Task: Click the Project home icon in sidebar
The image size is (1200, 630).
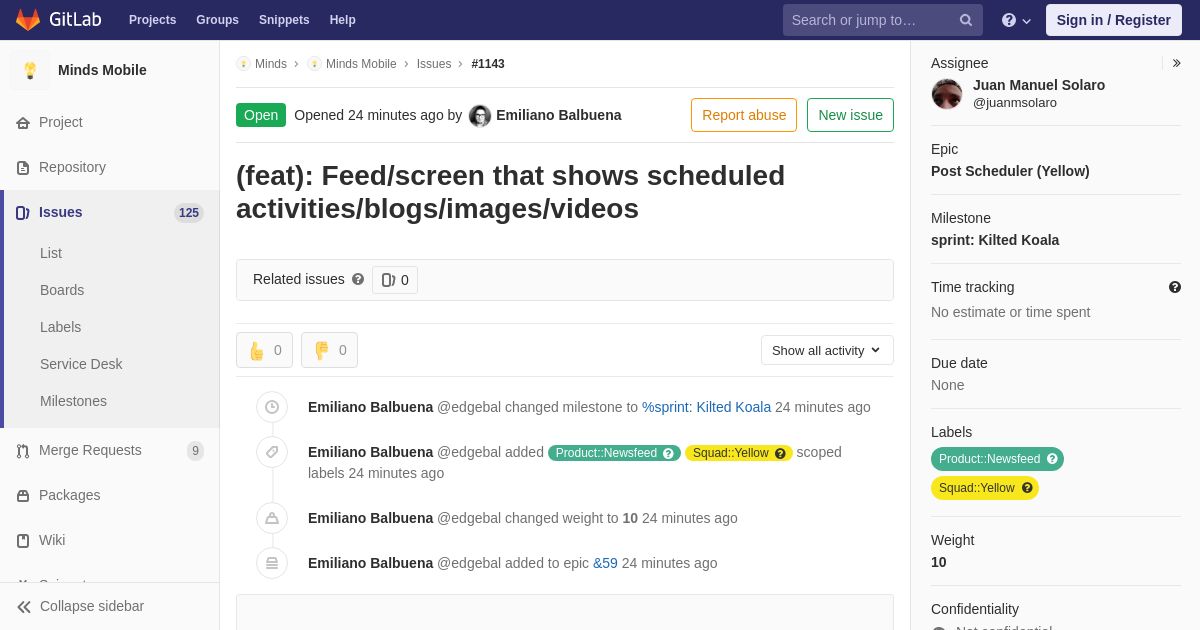Action: 23,123
